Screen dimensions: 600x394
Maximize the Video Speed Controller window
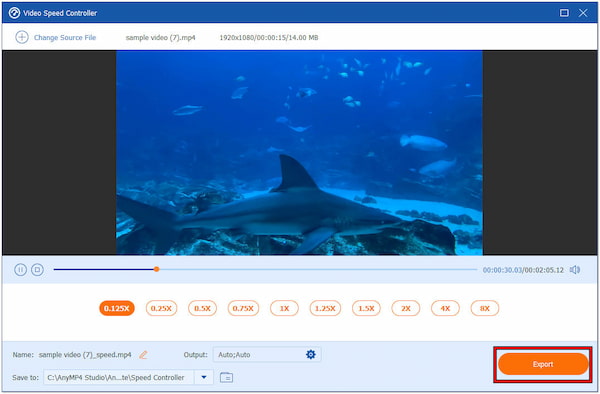[x=564, y=13]
